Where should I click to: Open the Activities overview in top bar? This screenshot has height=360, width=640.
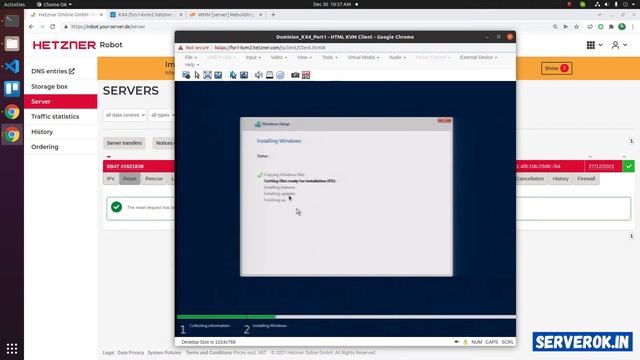tap(14, 4)
